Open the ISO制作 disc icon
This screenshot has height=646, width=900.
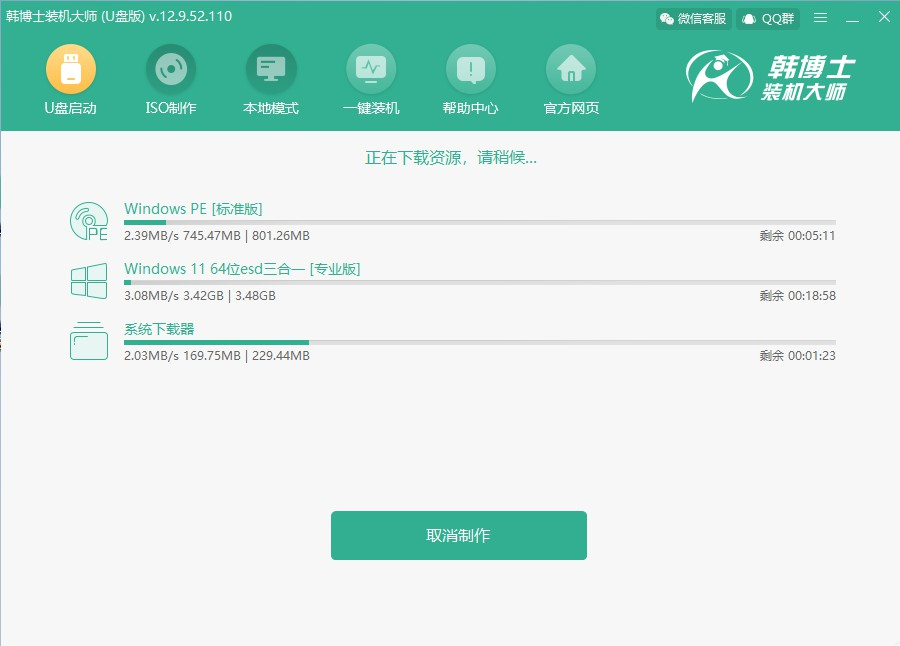(x=171, y=70)
